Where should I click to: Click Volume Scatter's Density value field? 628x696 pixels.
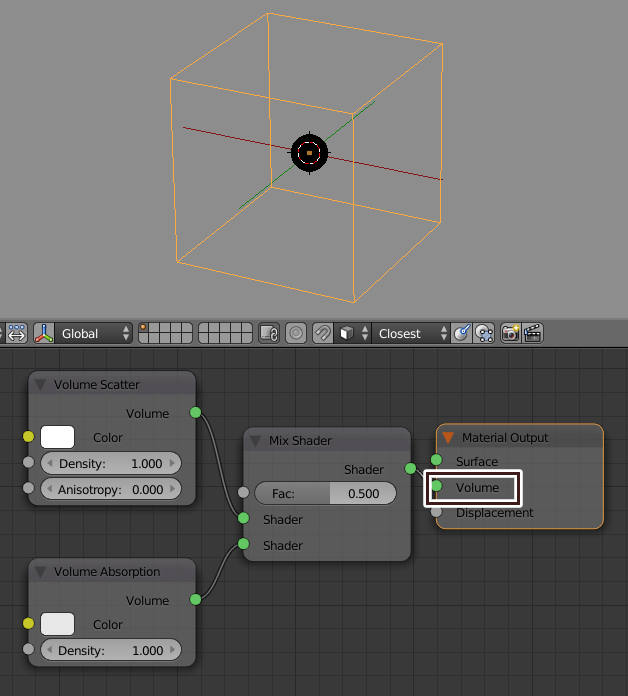(x=111, y=463)
